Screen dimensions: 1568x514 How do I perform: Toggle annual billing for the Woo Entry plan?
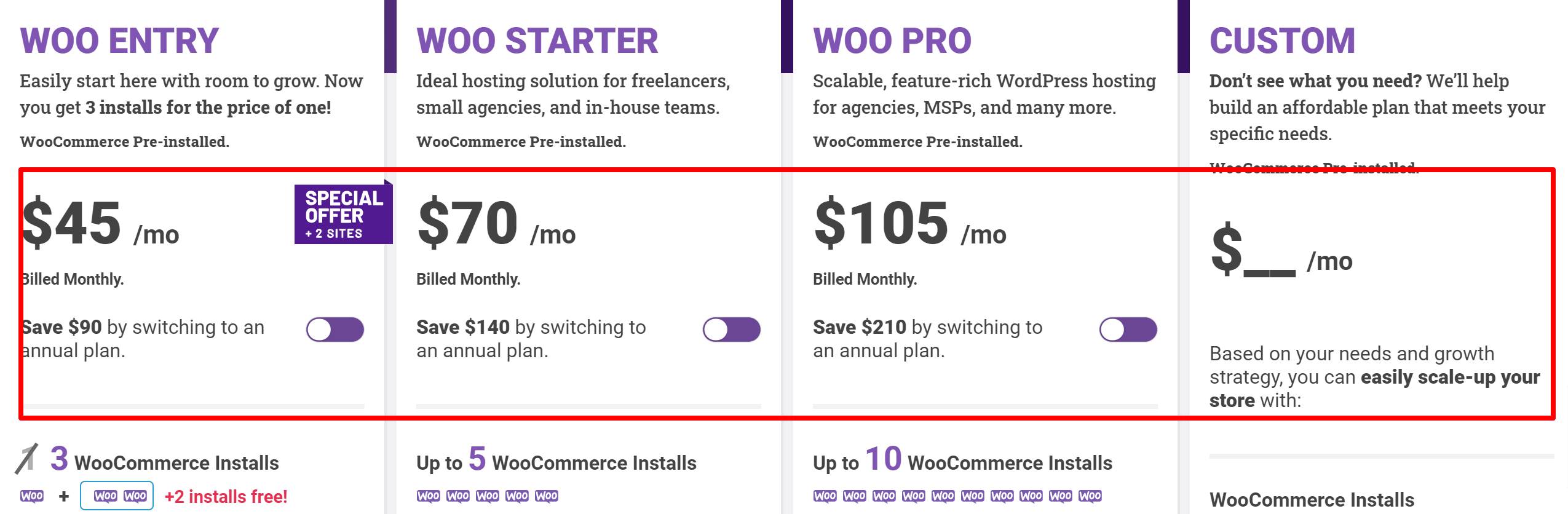coord(335,330)
